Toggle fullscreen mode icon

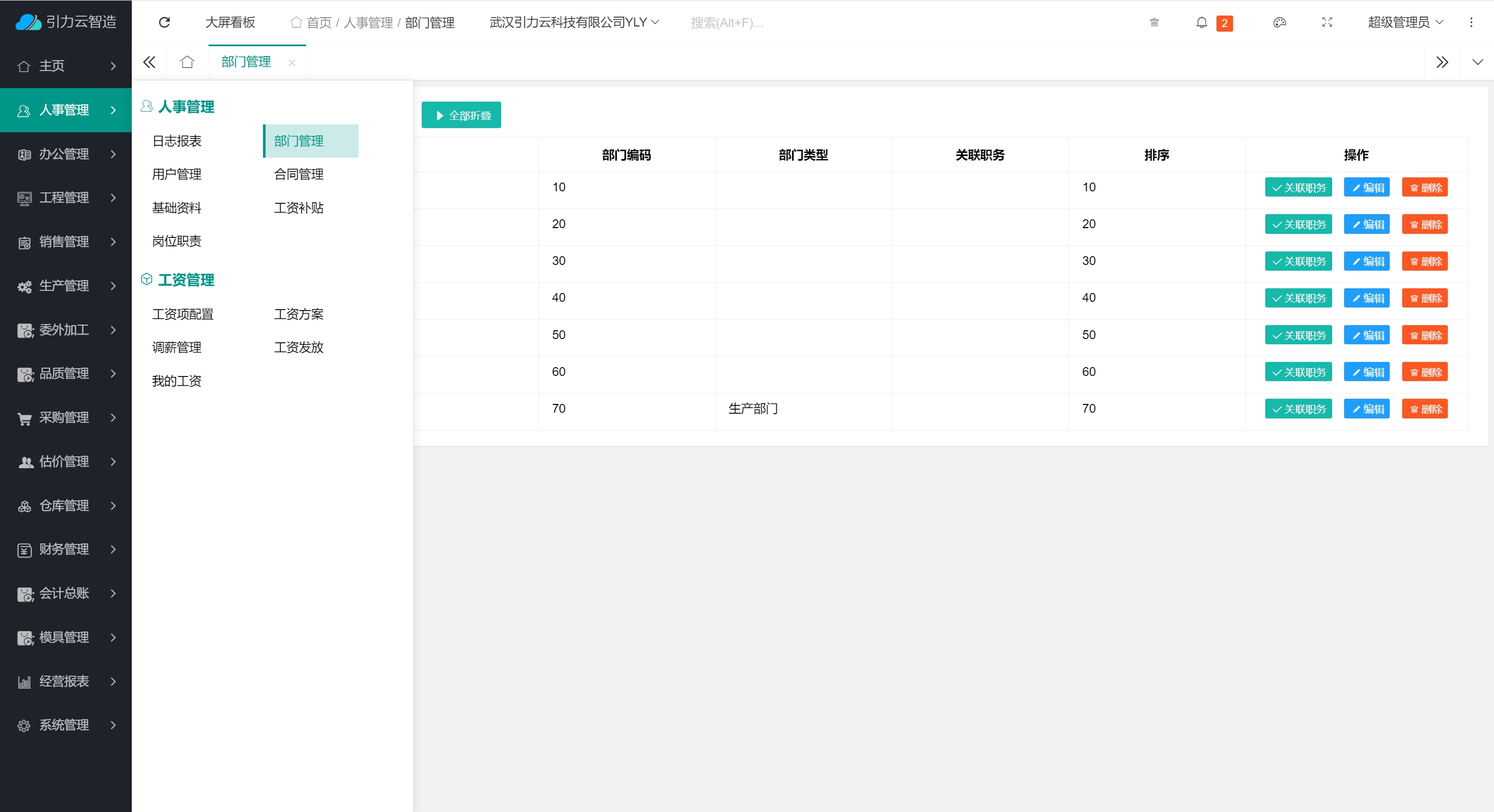tap(1326, 23)
